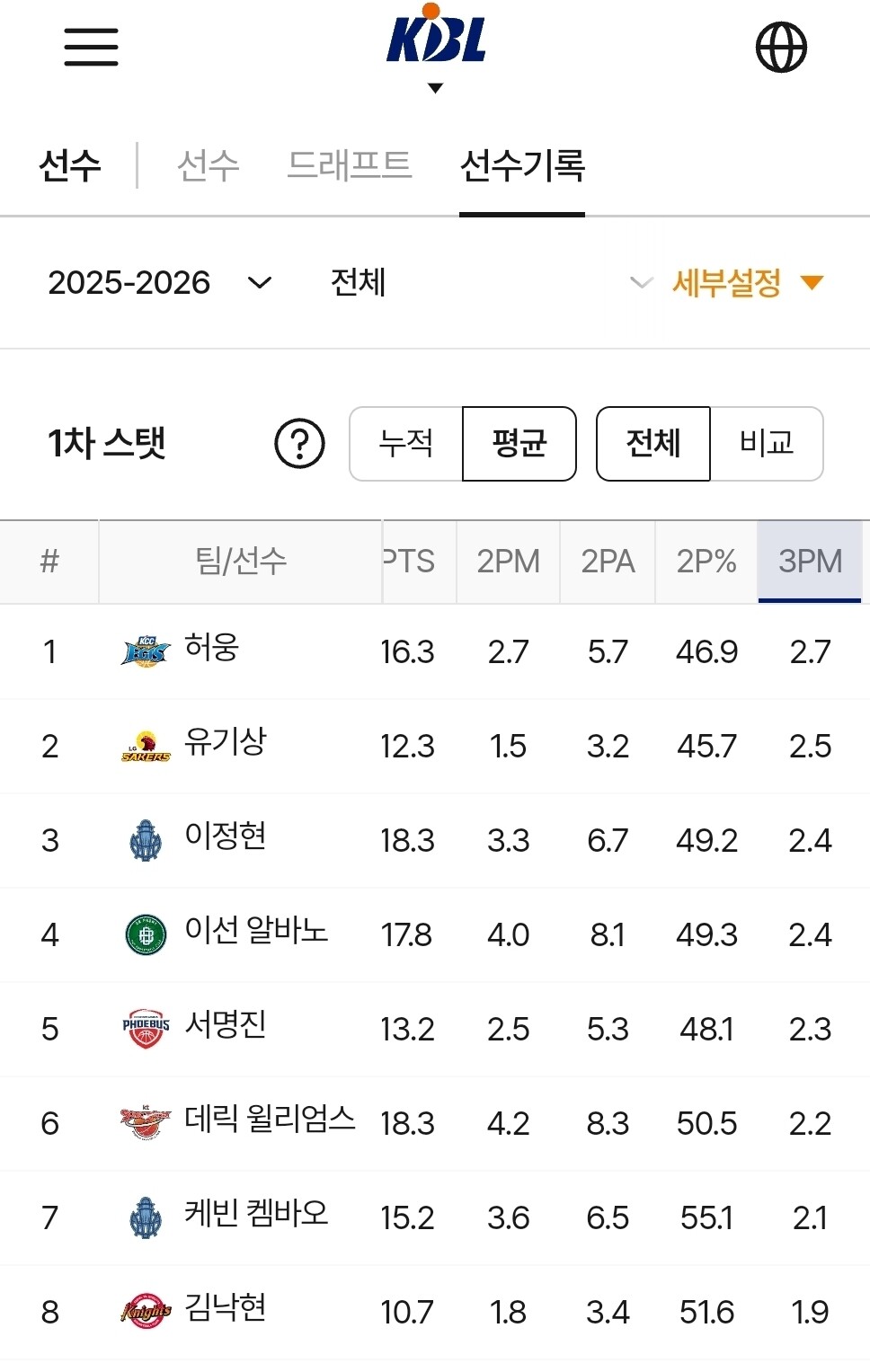Click the globe language icon
This screenshot has height=1372, width=870.
pos(781,47)
